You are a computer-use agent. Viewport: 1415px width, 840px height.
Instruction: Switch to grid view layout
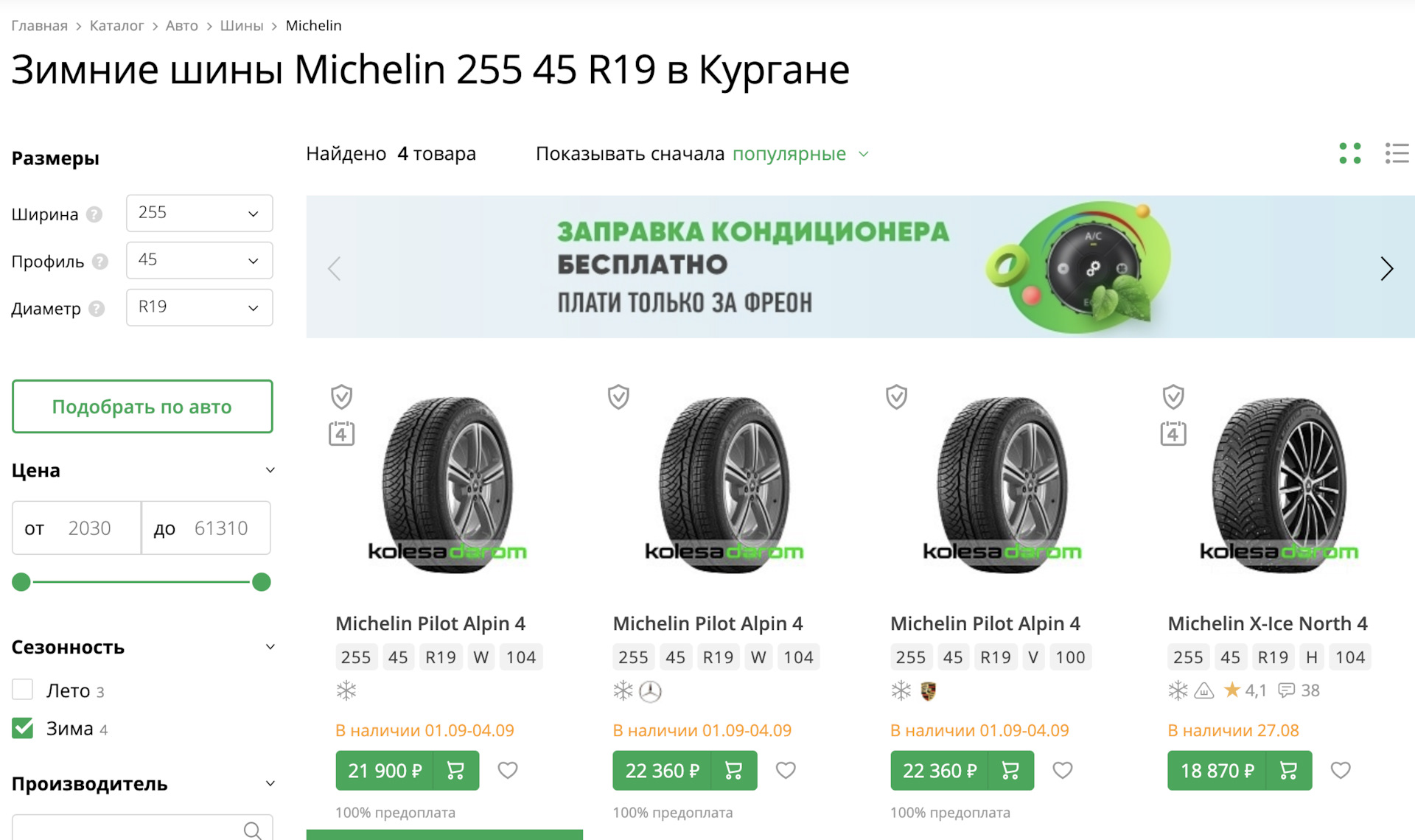[1349, 153]
